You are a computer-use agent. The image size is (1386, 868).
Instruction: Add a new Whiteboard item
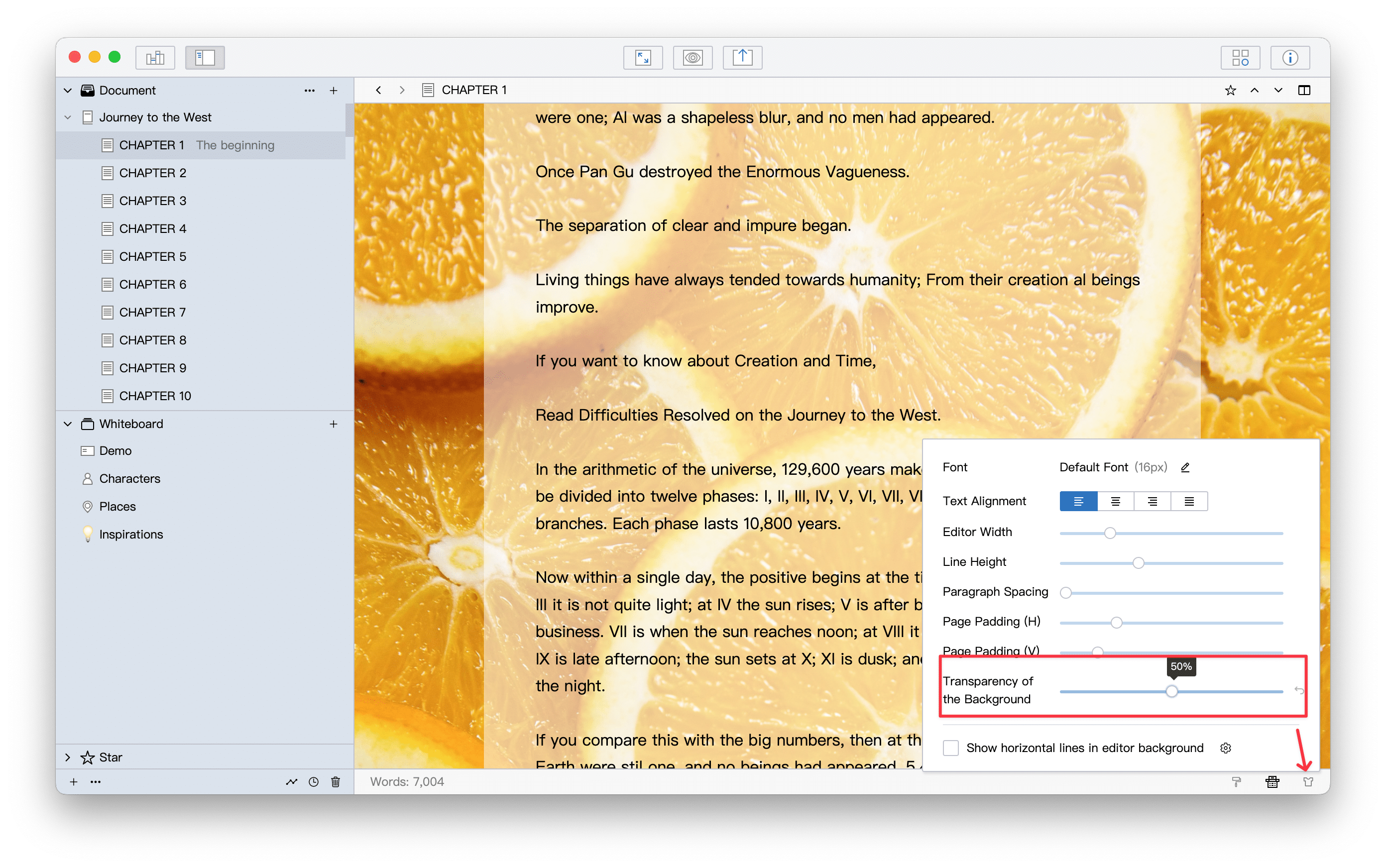(x=334, y=424)
